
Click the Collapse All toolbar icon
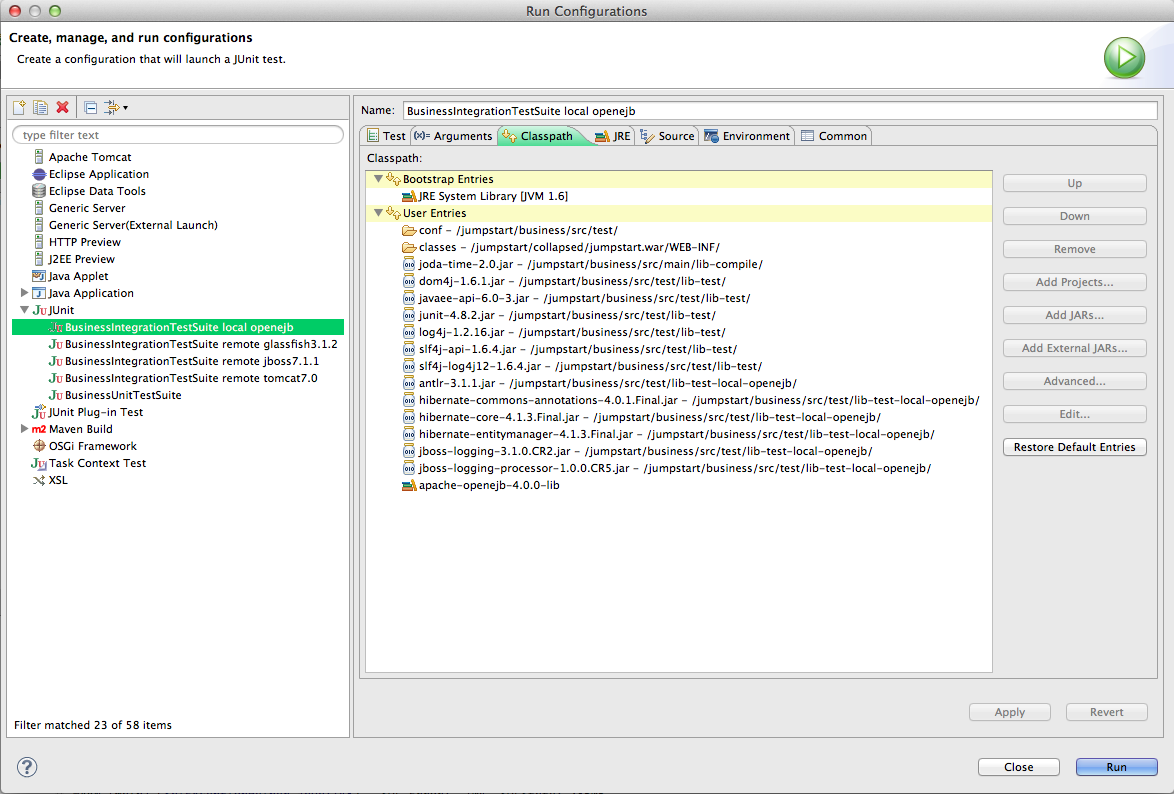(91, 108)
